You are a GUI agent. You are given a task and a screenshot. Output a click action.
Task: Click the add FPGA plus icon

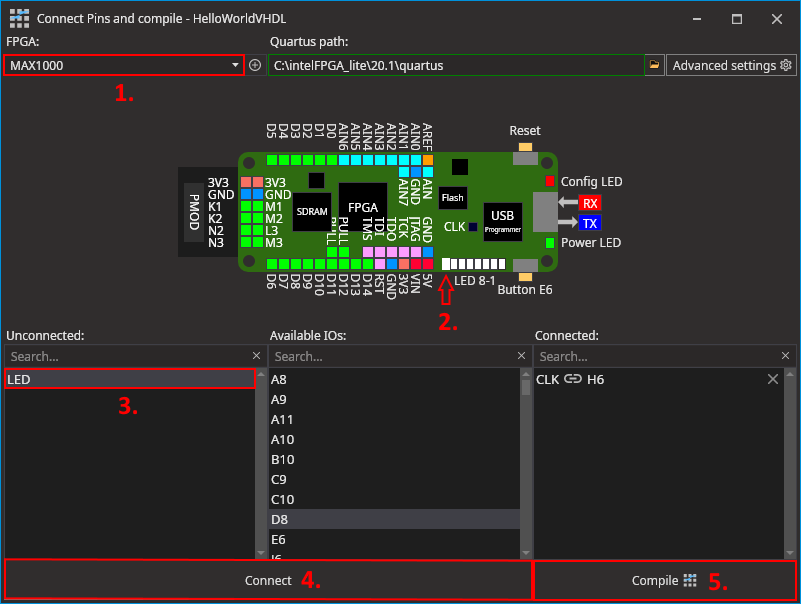click(255, 65)
